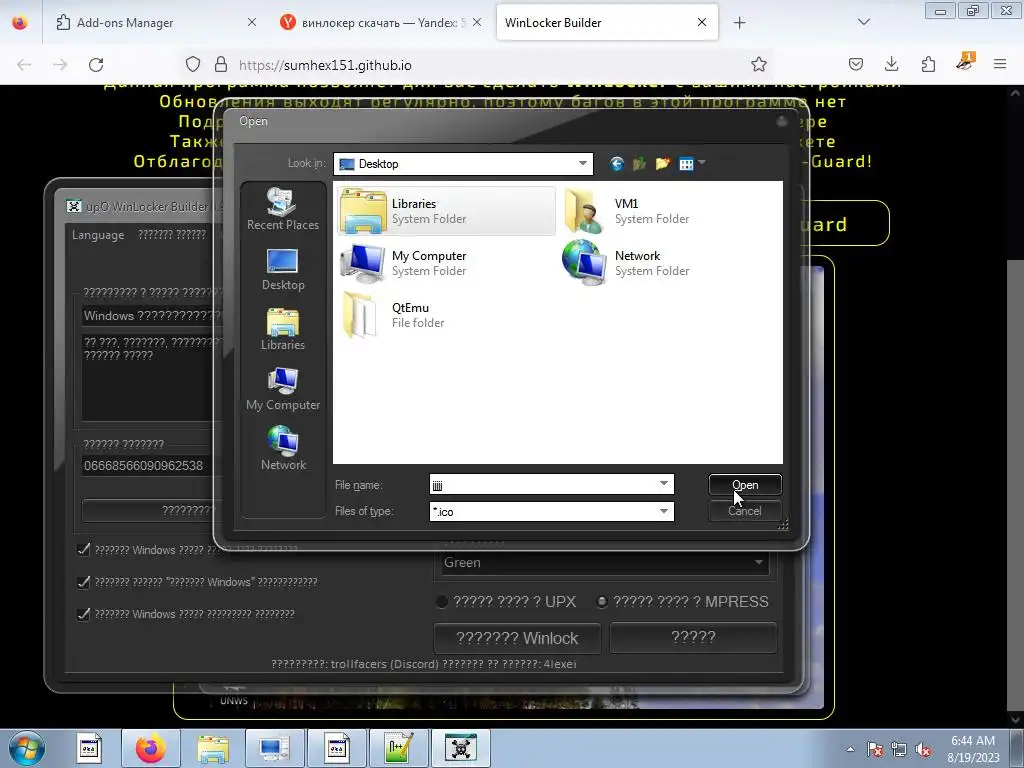Close the Add-ons Manager tab
The width and height of the screenshot is (1024, 768).
[x=251, y=22]
